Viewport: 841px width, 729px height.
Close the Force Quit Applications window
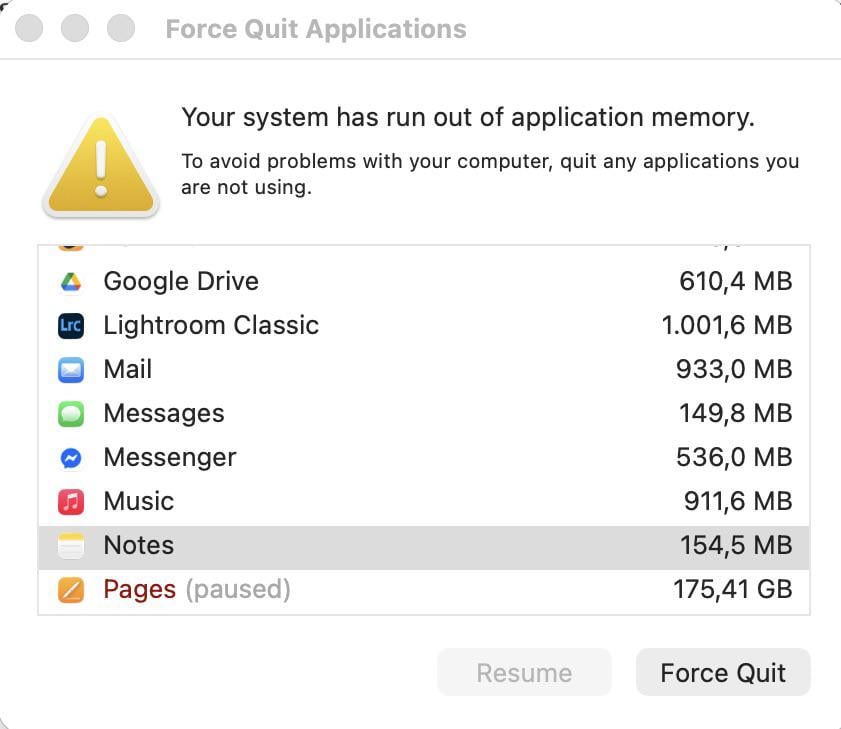pyautogui.click(x=30, y=29)
